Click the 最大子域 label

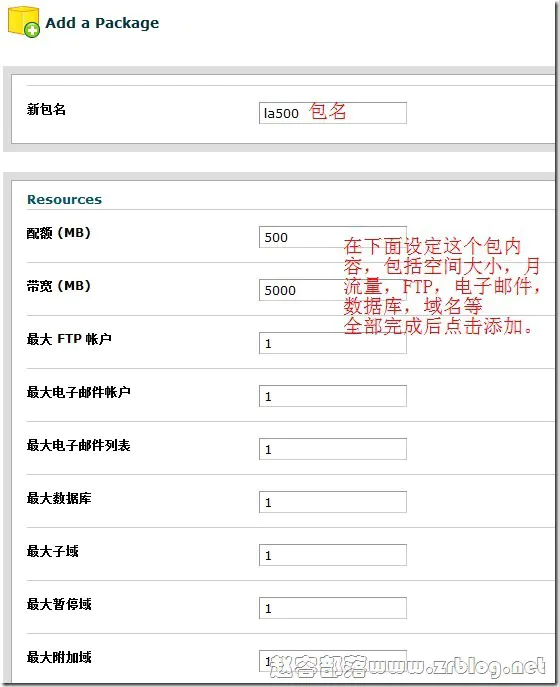[x=53, y=551]
